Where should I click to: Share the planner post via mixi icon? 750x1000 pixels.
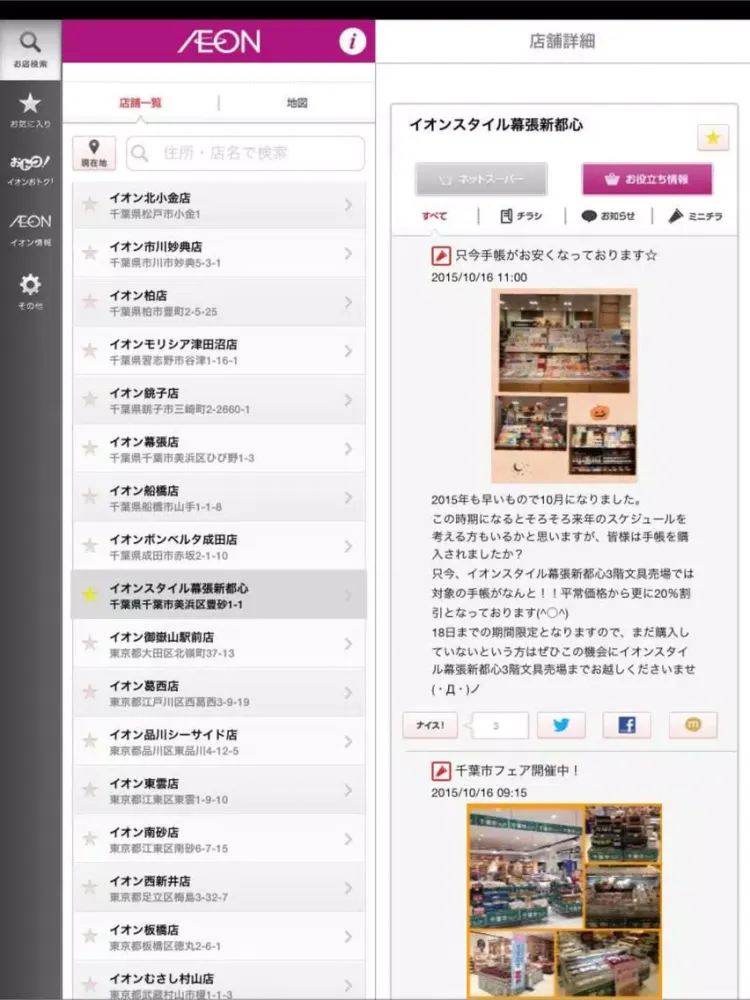[693, 725]
